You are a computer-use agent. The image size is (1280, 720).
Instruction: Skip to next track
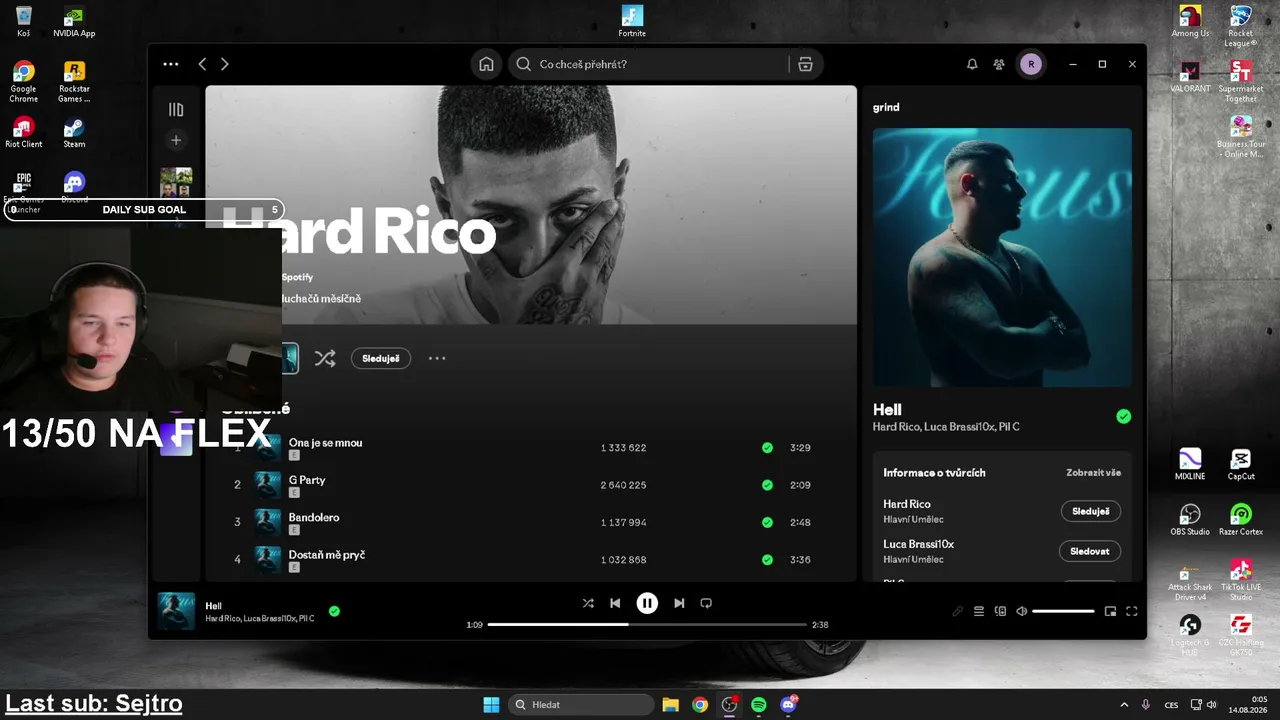point(679,603)
